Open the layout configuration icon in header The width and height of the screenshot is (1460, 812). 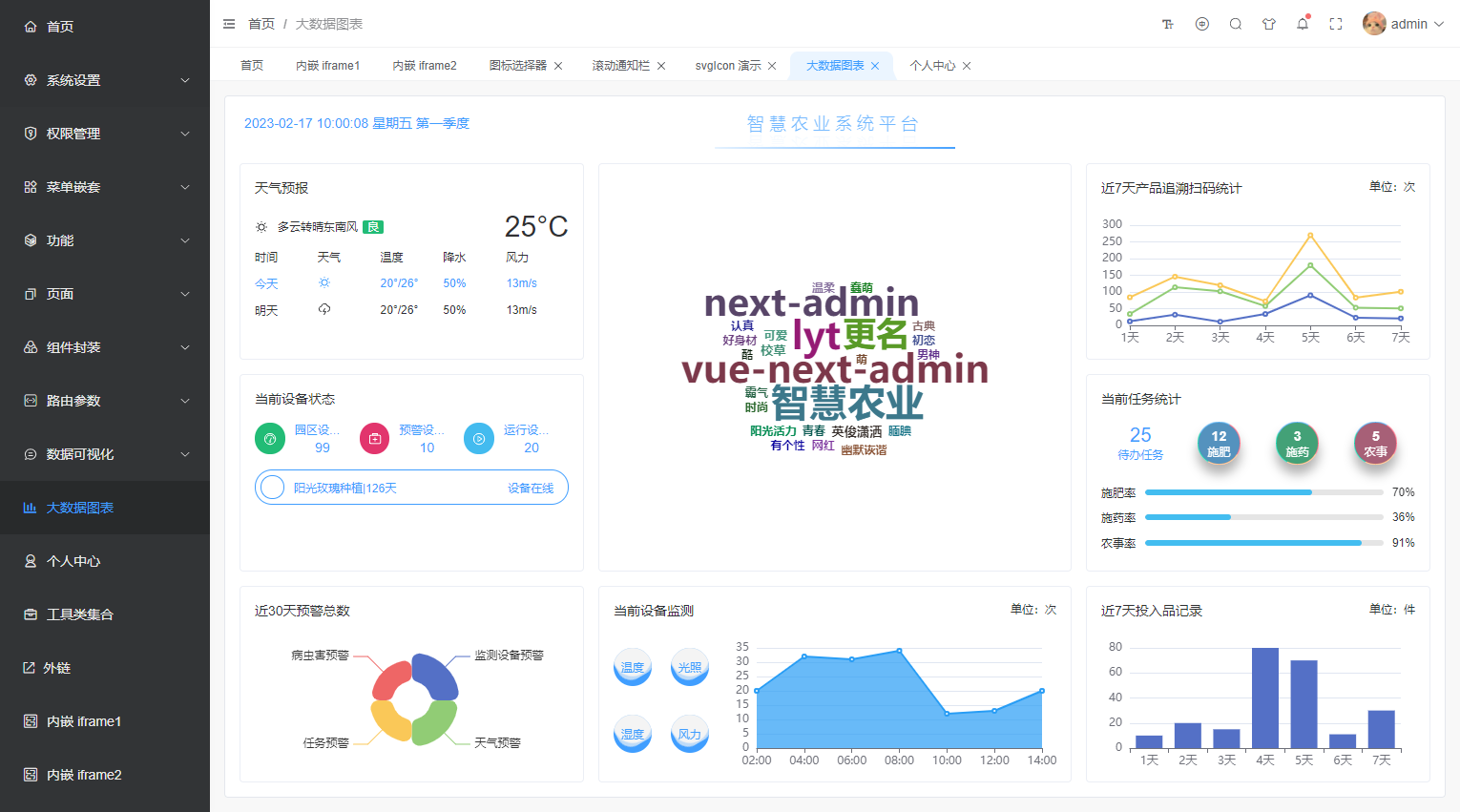[x=1202, y=24]
